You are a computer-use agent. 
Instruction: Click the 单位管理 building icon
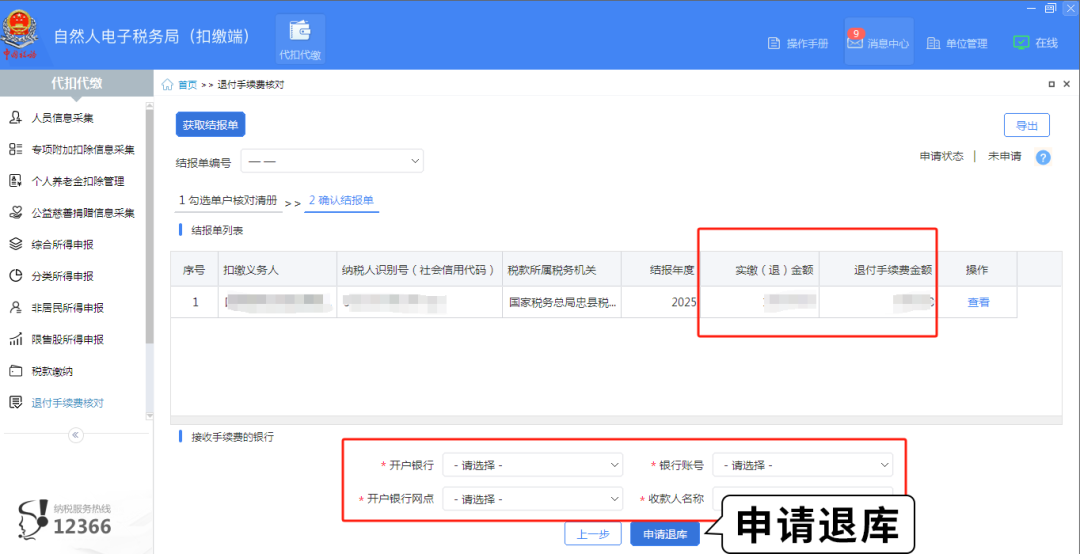(933, 43)
